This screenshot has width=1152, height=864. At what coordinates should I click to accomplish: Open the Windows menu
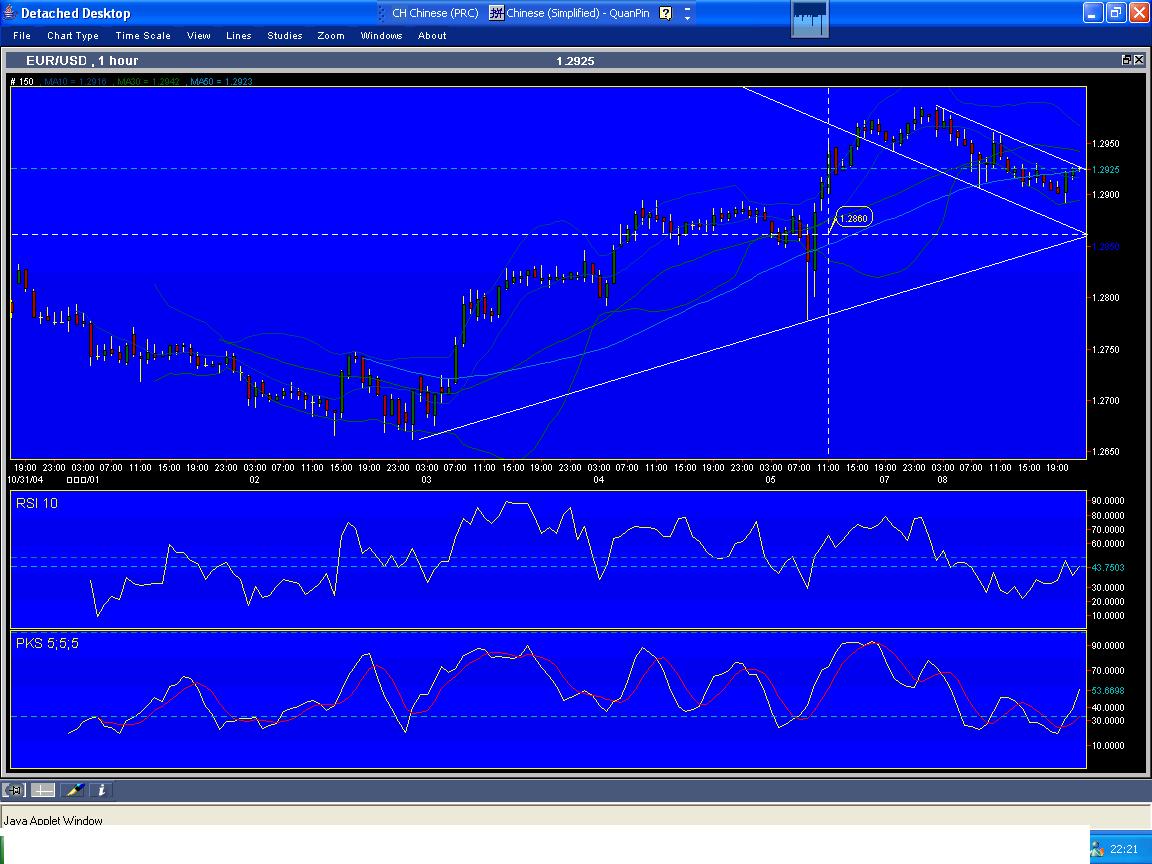[x=381, y=35]
